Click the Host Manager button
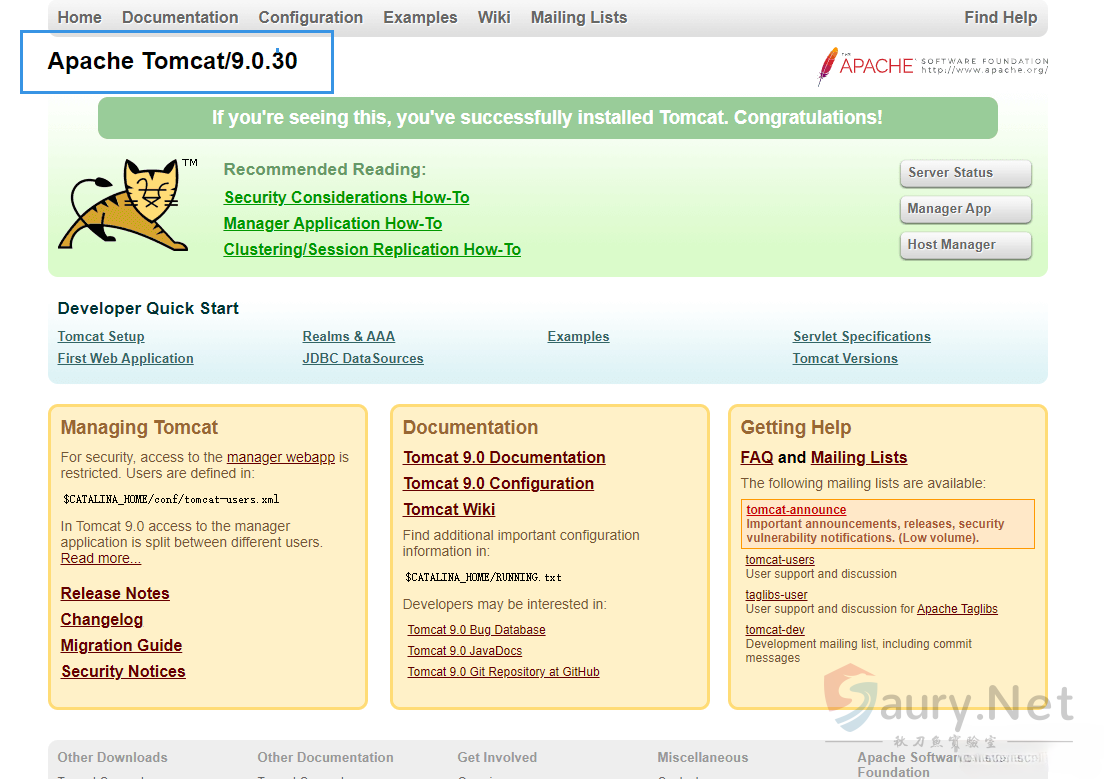This screenshot has height=779, width=1104. click(965, 245)
